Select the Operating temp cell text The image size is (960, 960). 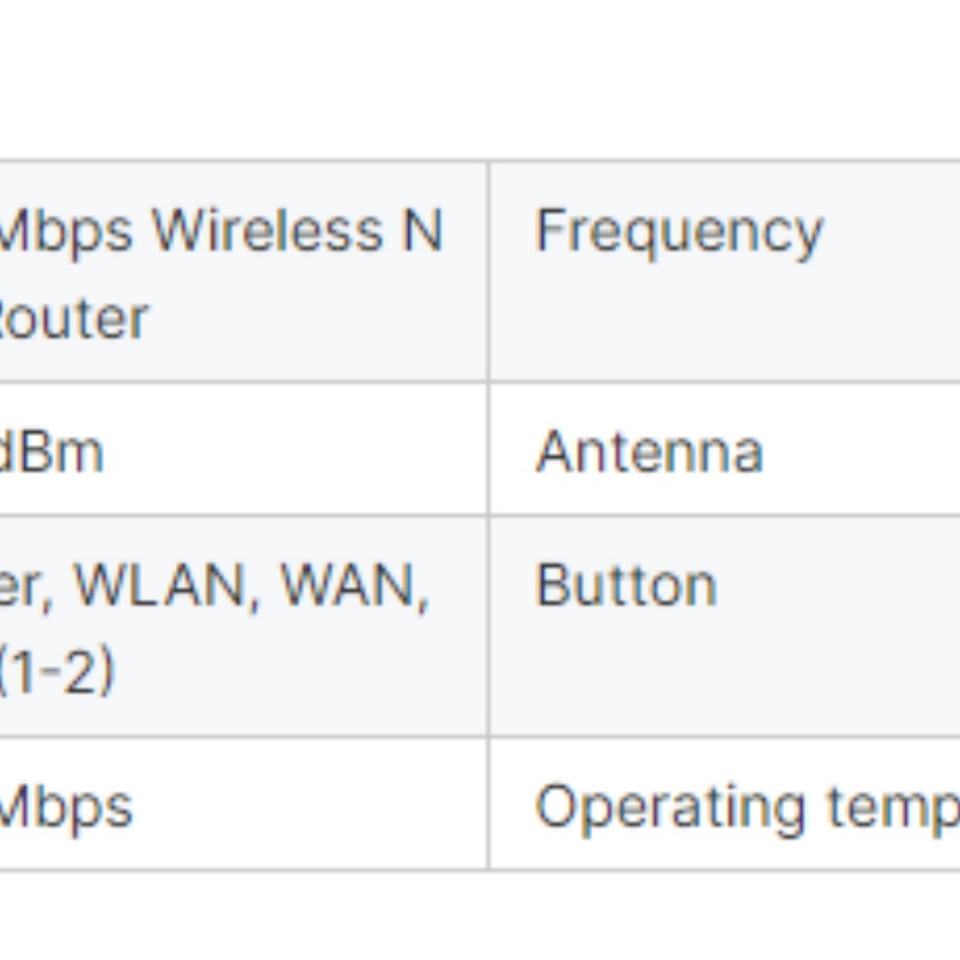click(x=746, y=807)
